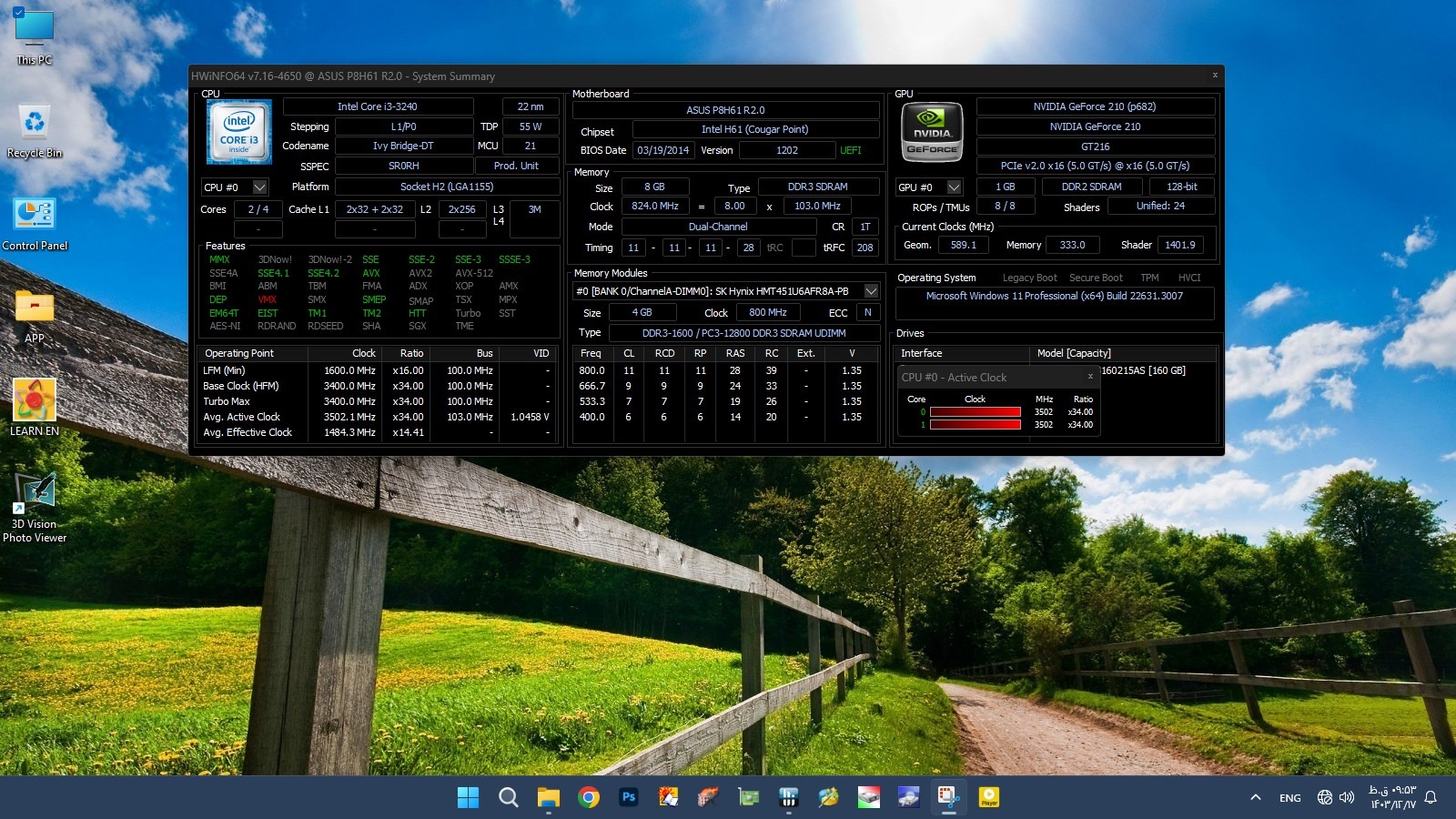Screen dimensions: 1456x819
Task: Click the Interface column header in Drives
Action: click(921, 353)
